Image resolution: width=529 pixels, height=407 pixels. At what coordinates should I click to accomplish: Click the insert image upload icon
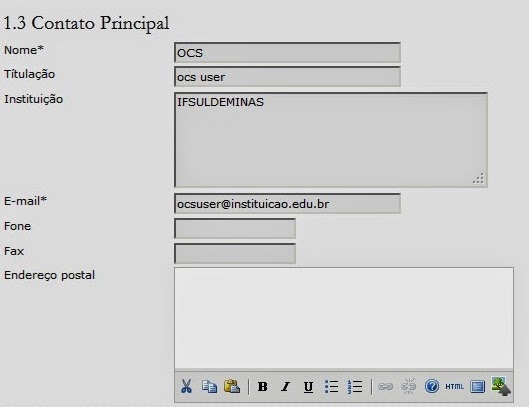point(501,386)
